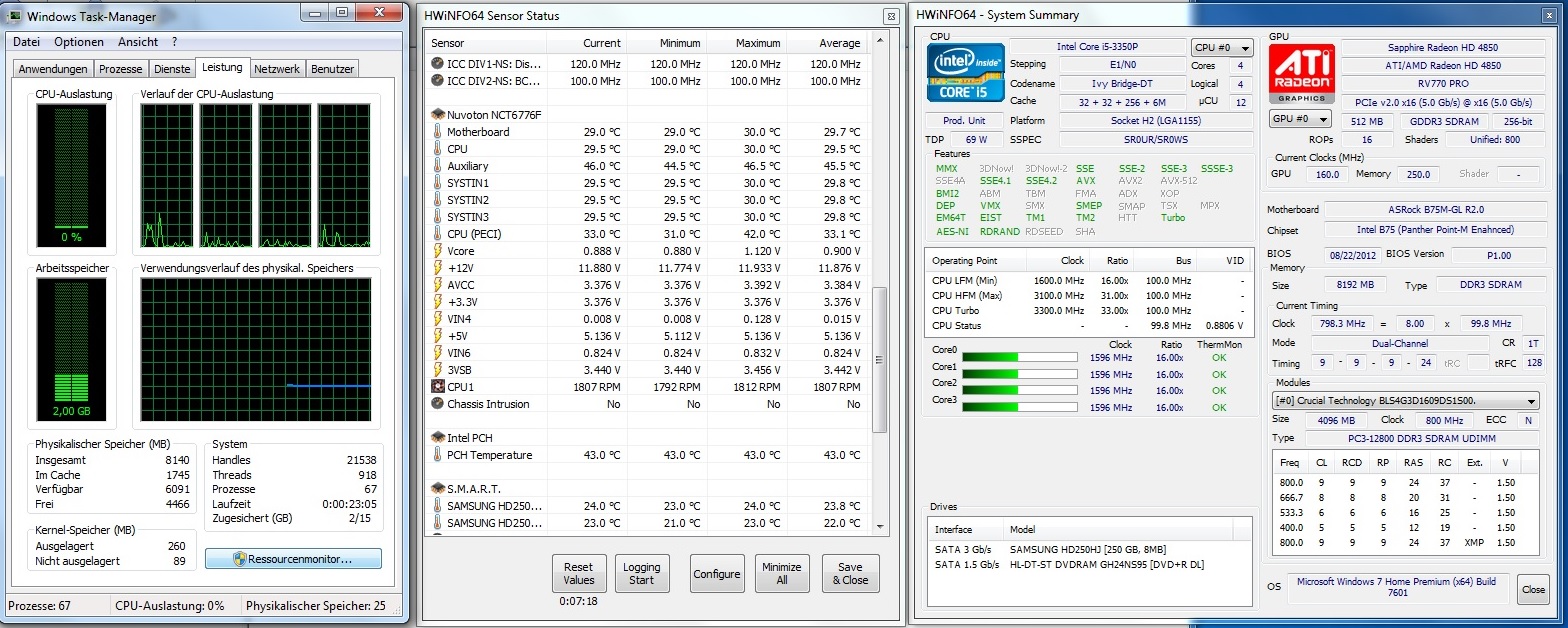Switch to the Prozesse tab
This screenshot has height=628, width=1568.
click(x=121, y=69)
